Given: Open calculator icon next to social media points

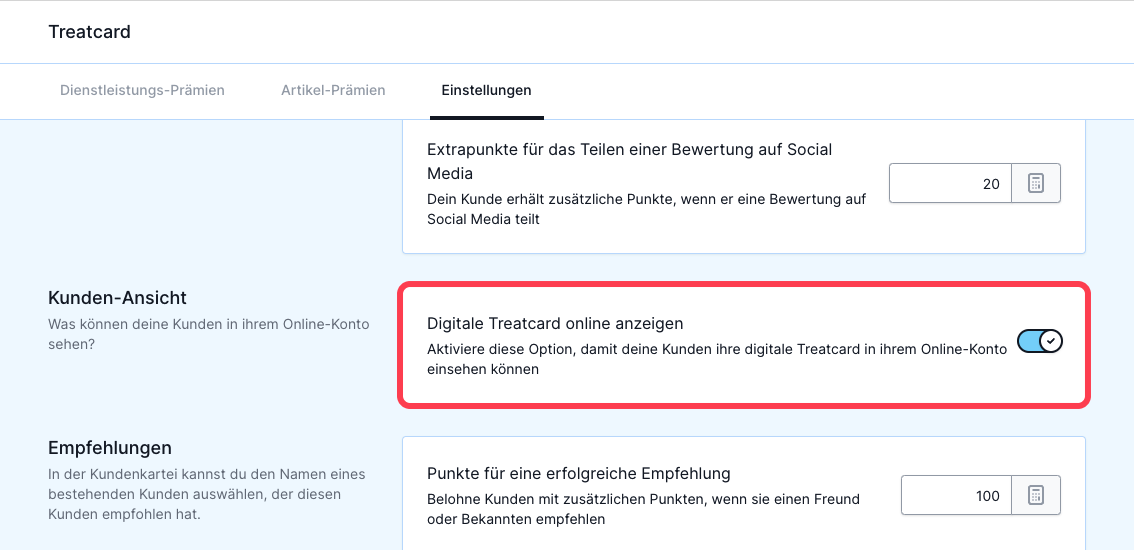Looking at the screenshot, I should [x=1036, y=183].
